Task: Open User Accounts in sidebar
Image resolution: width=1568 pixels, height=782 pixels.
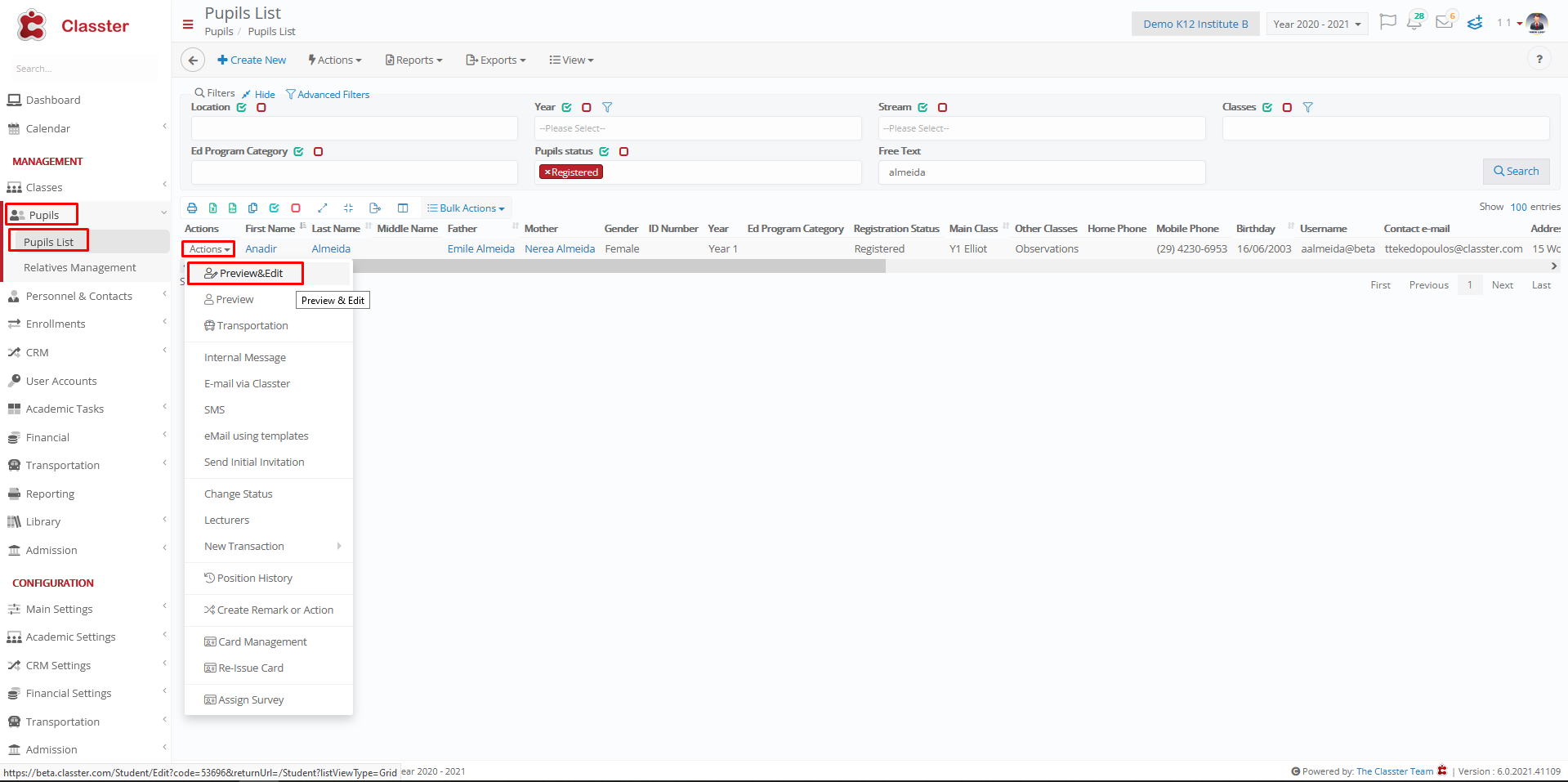Action: pos(61,382)
